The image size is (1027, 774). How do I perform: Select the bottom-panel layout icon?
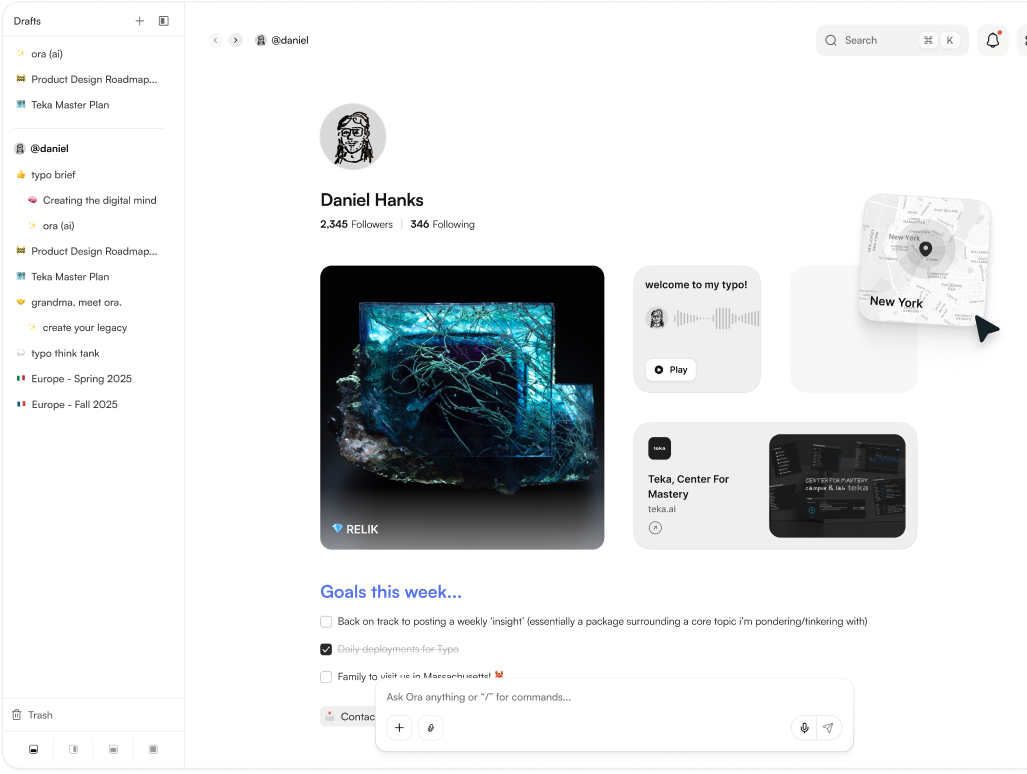(33, 749)
